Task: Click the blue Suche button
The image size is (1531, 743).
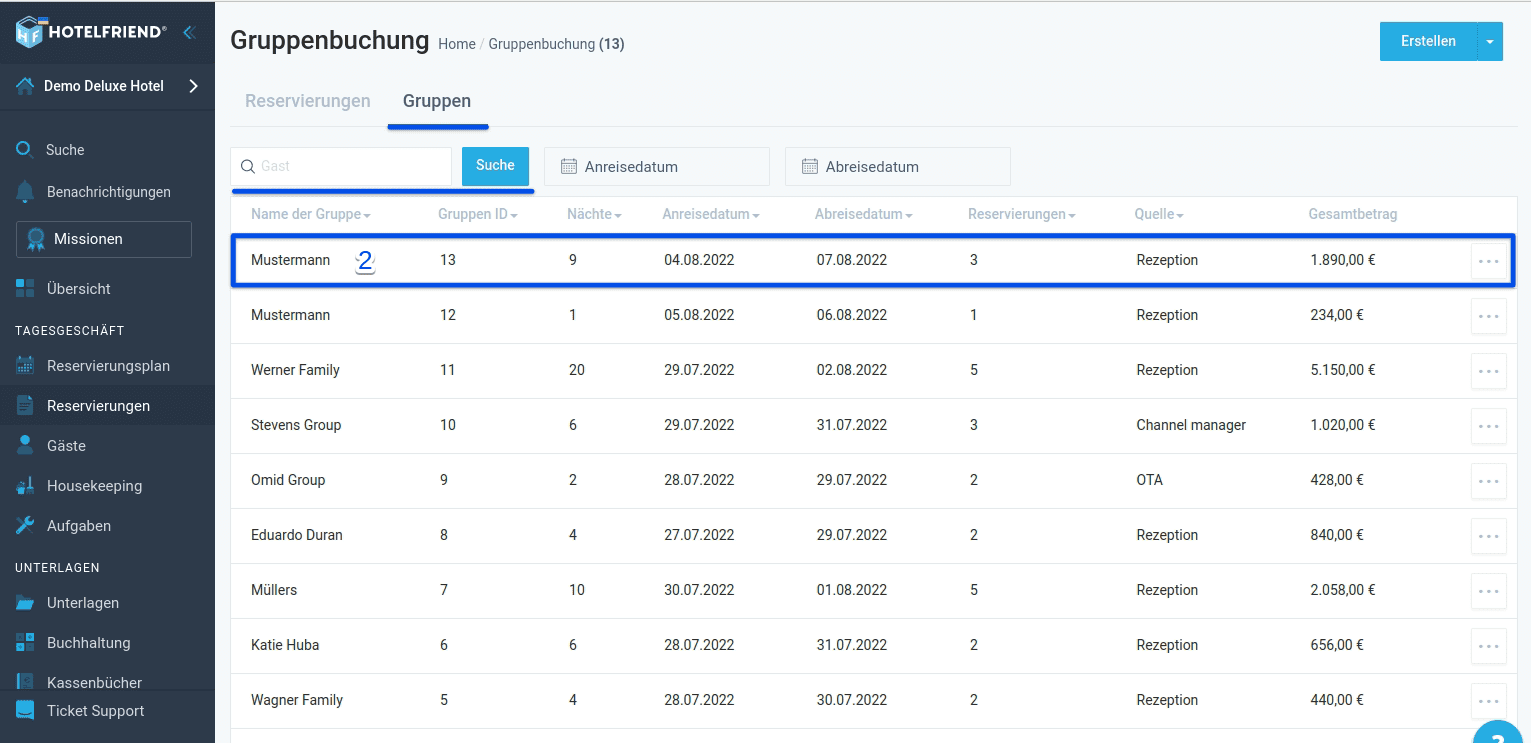Action: tap(495, 166)
